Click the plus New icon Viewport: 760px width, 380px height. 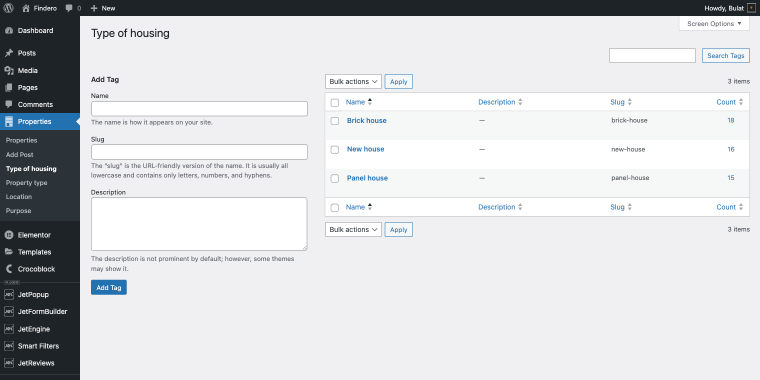click(x=94, y=8)
